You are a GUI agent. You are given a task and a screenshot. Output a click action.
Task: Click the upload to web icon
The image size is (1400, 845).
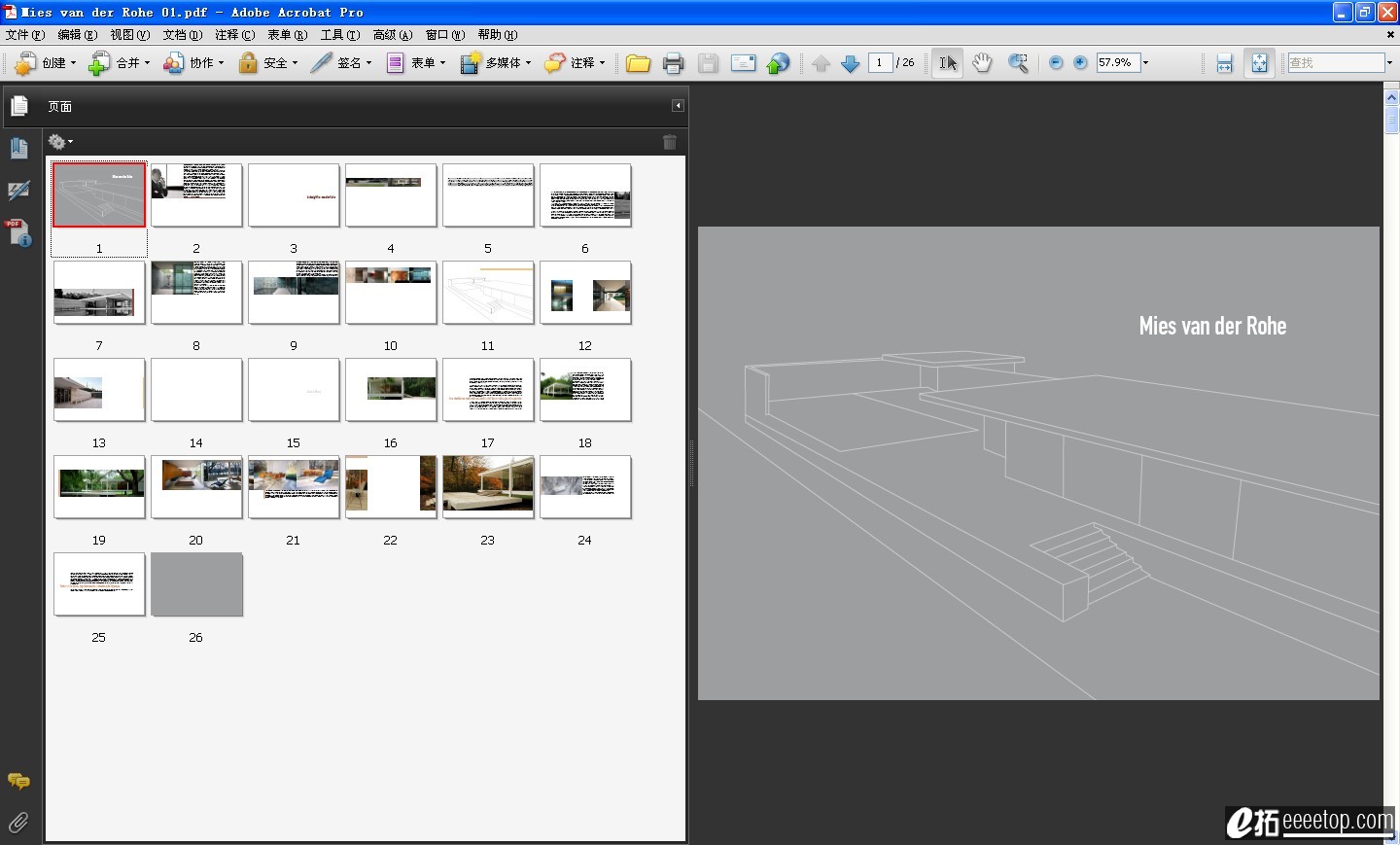tap(778, 63)
